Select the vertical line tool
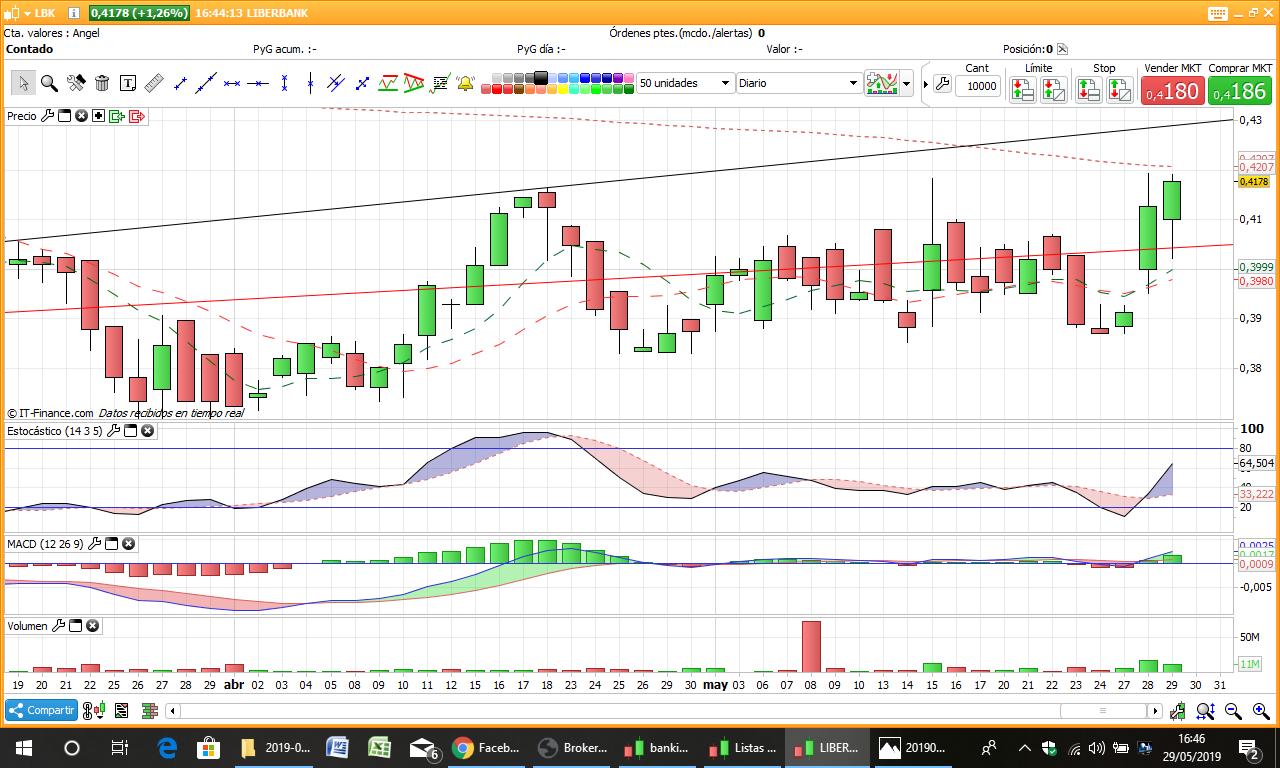The height and width of the screenshot is (768, 1280). tap(311, 83)
